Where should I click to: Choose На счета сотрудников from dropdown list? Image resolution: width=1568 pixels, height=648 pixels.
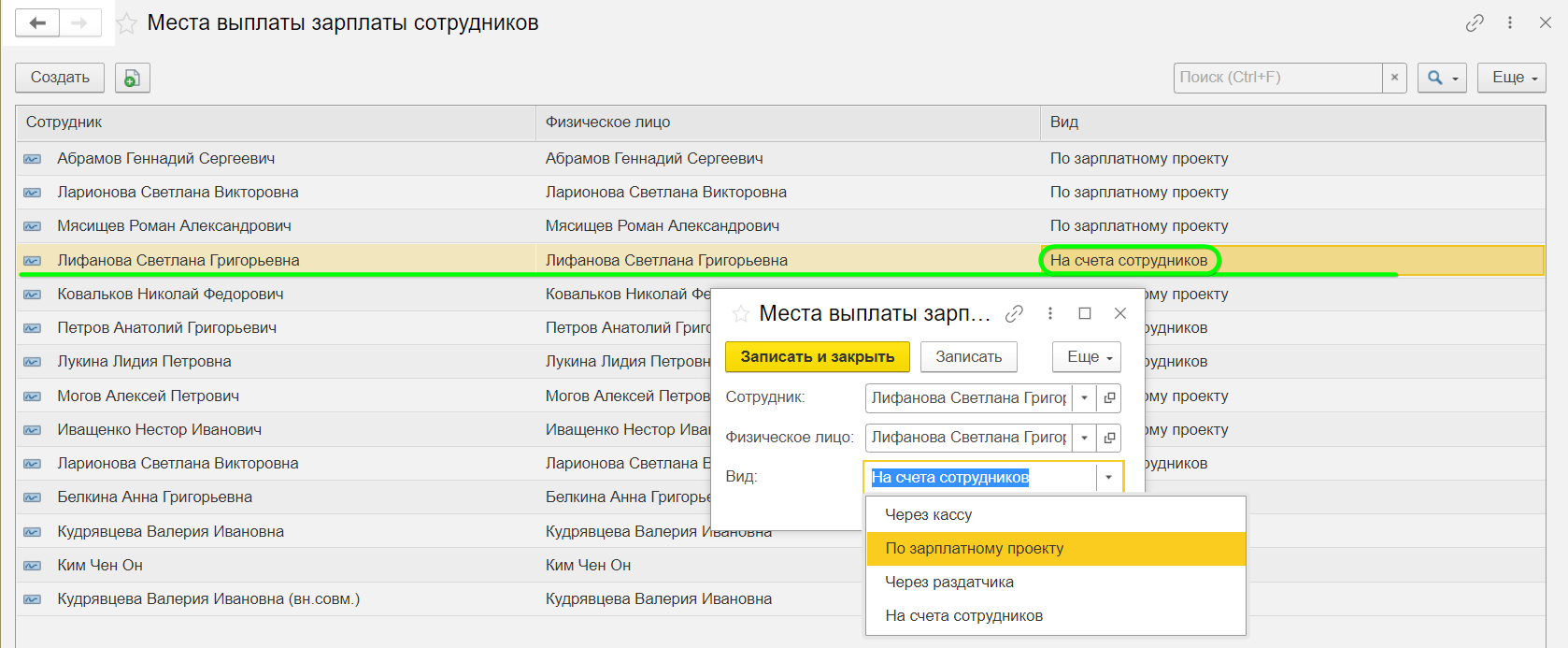pos(1056,616)
